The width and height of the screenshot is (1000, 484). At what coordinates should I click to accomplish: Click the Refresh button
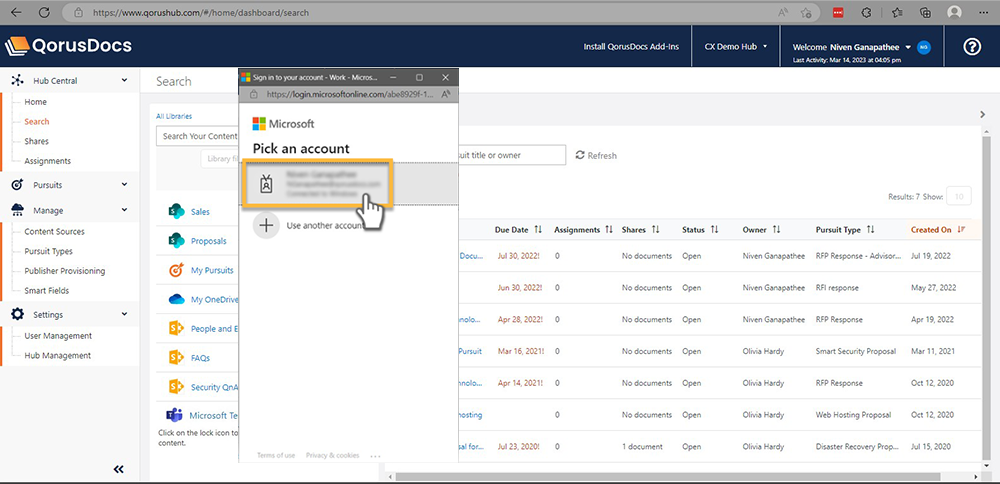click(x=596, y=155)
